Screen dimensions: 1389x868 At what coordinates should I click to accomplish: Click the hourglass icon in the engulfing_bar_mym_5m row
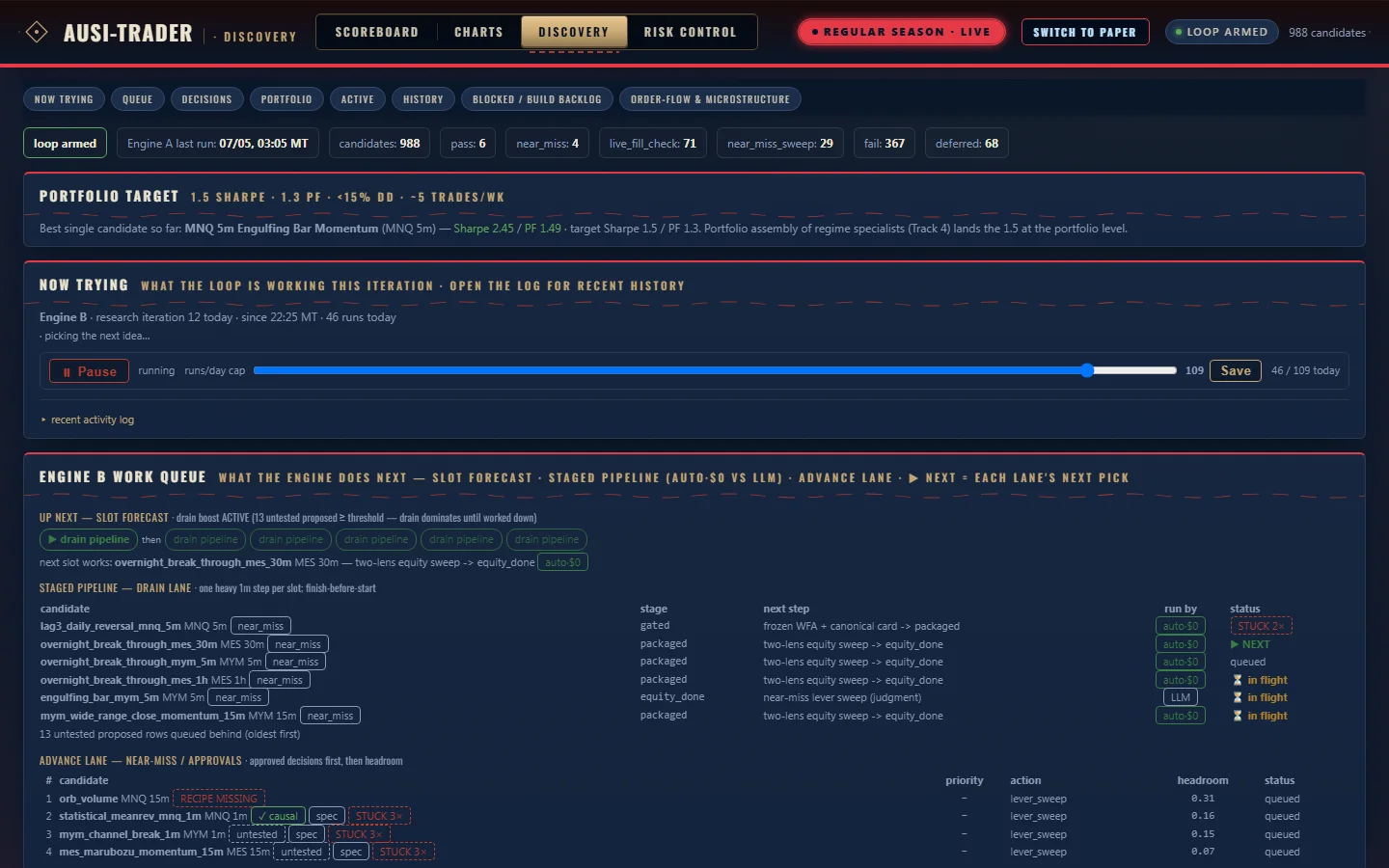coord(1238,697)
